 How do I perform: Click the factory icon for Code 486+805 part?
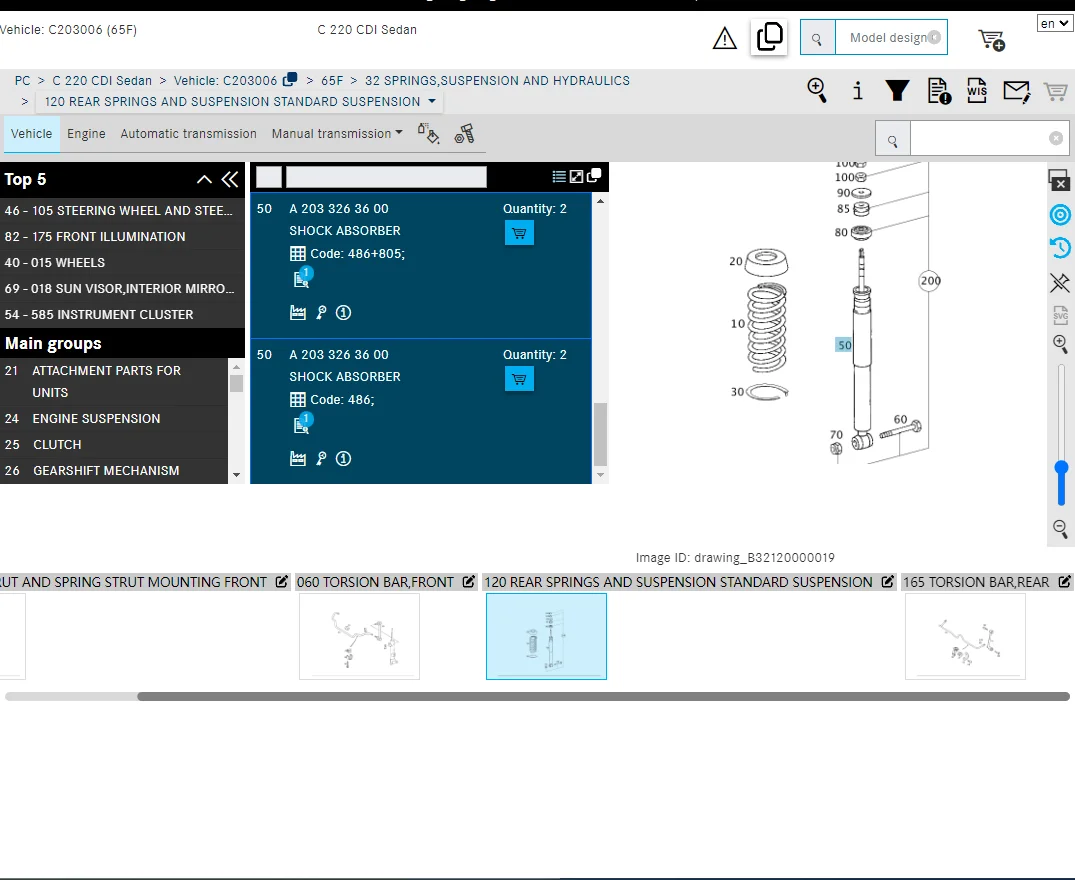coord(298,313)
